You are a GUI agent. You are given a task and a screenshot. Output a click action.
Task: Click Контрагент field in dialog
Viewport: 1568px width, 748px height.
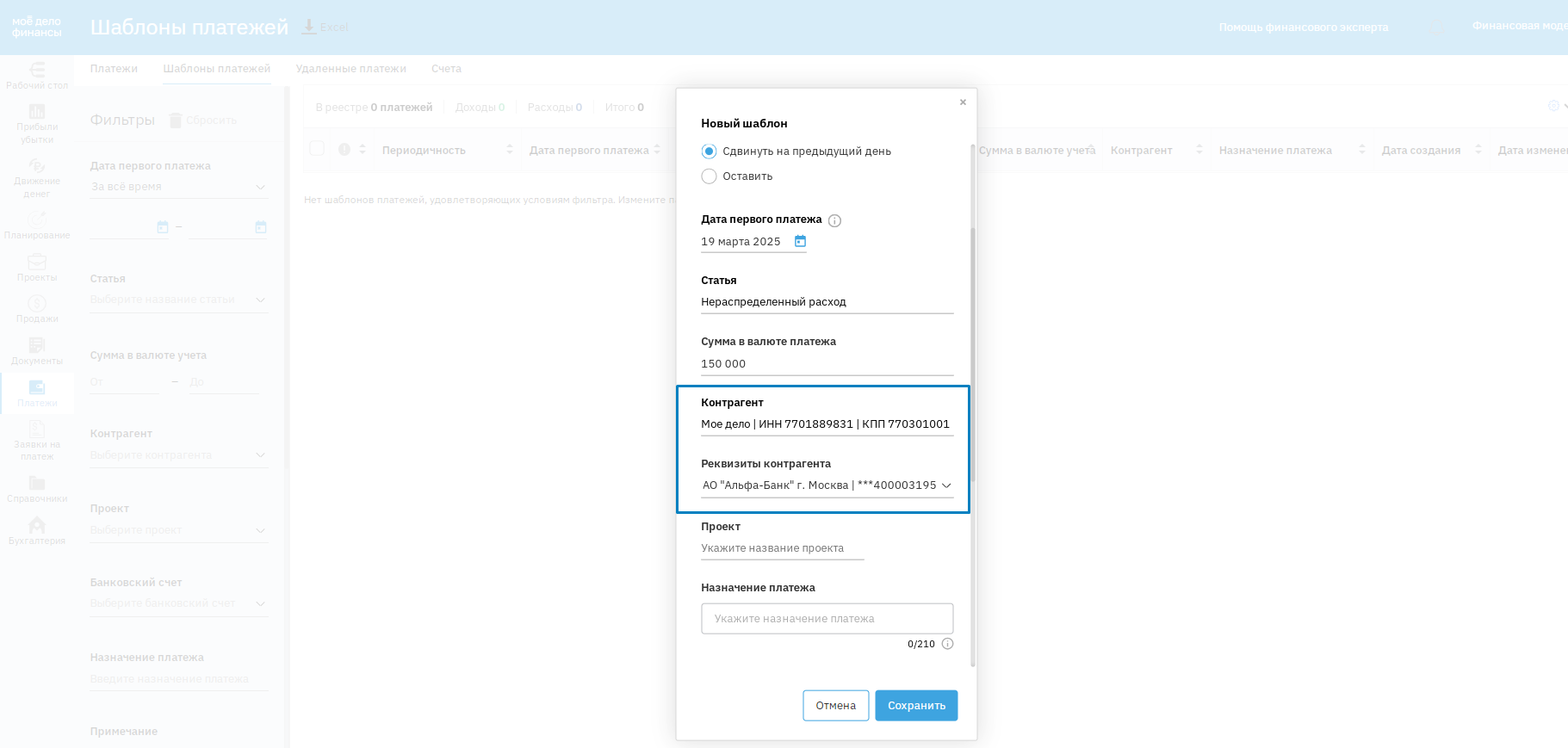click(x=827, y=424)
